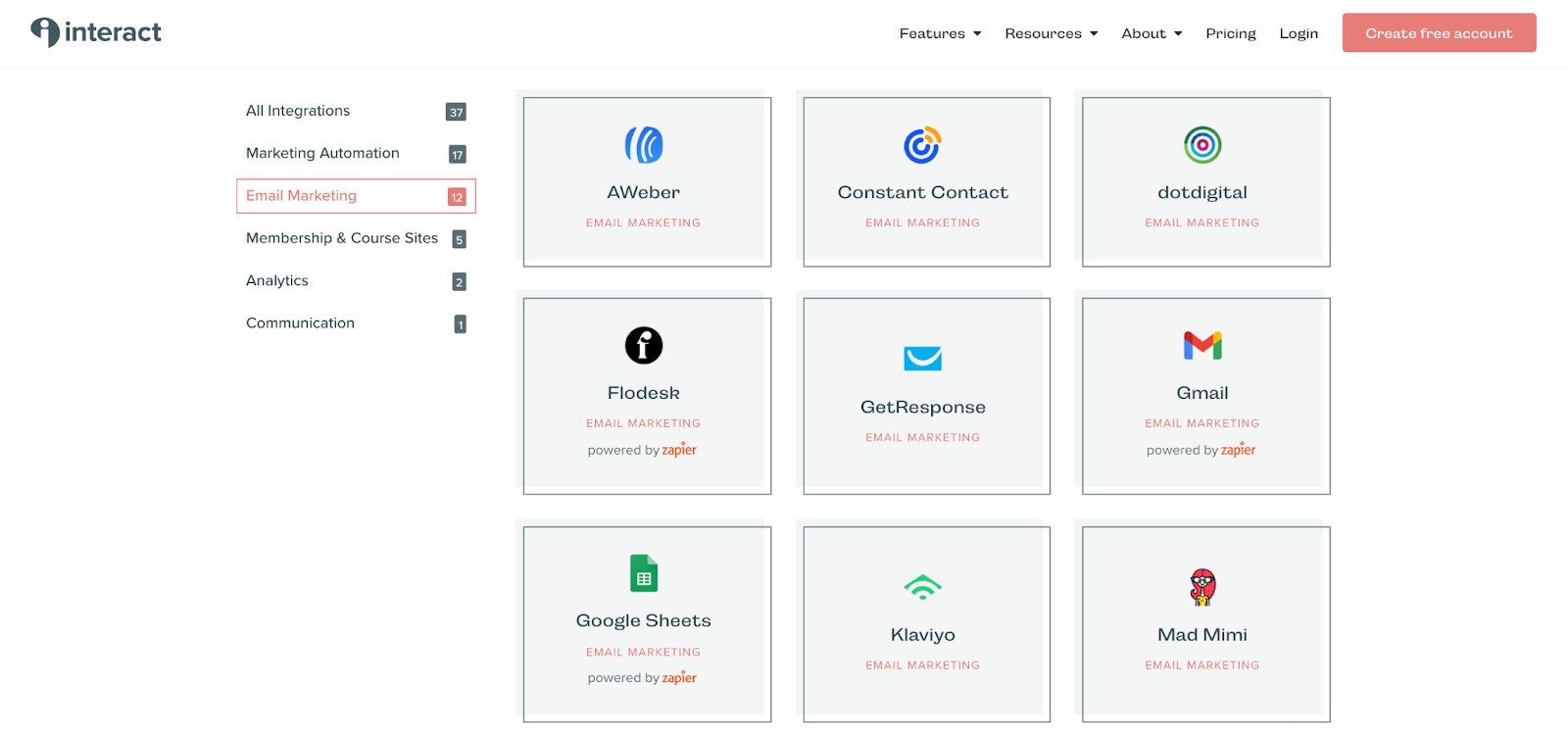This screenshot has width=1568, height=738.
Task: Click EMAIL MARKETING label under AWeber
Action: (x=644, y=223)
